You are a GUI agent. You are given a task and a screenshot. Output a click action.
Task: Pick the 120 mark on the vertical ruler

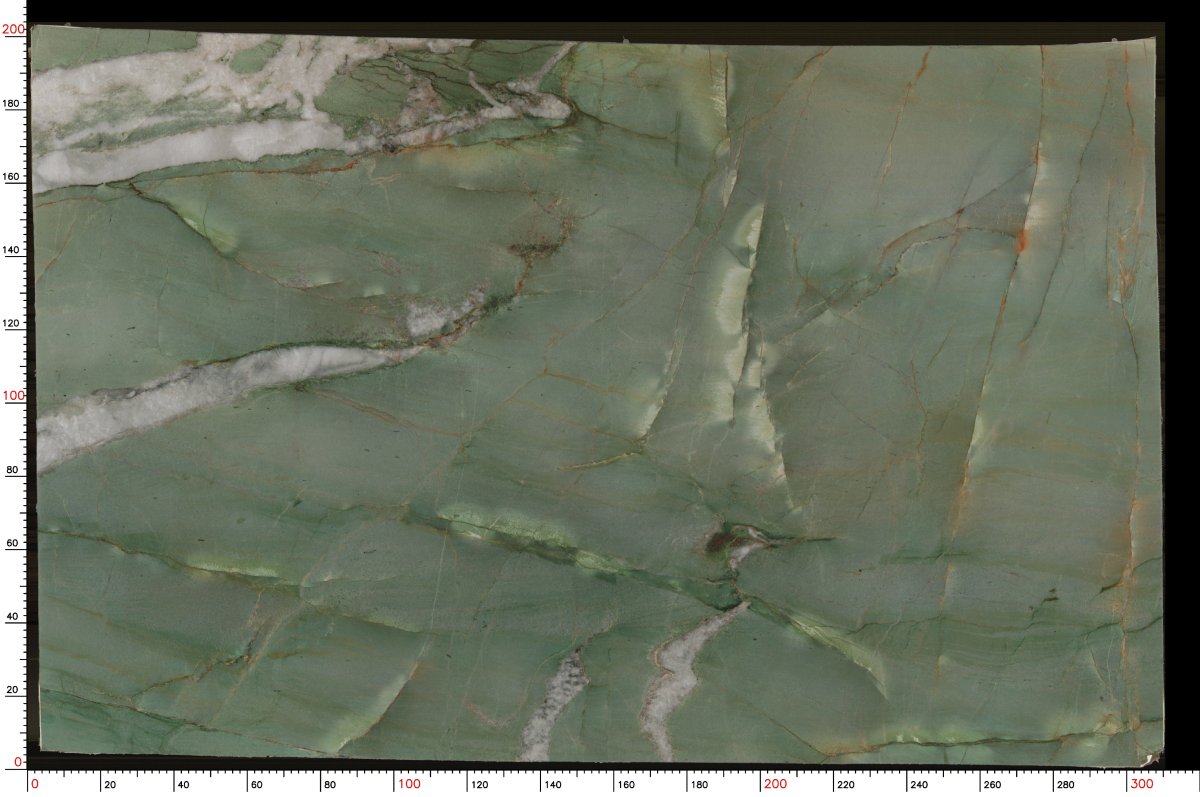14,323
